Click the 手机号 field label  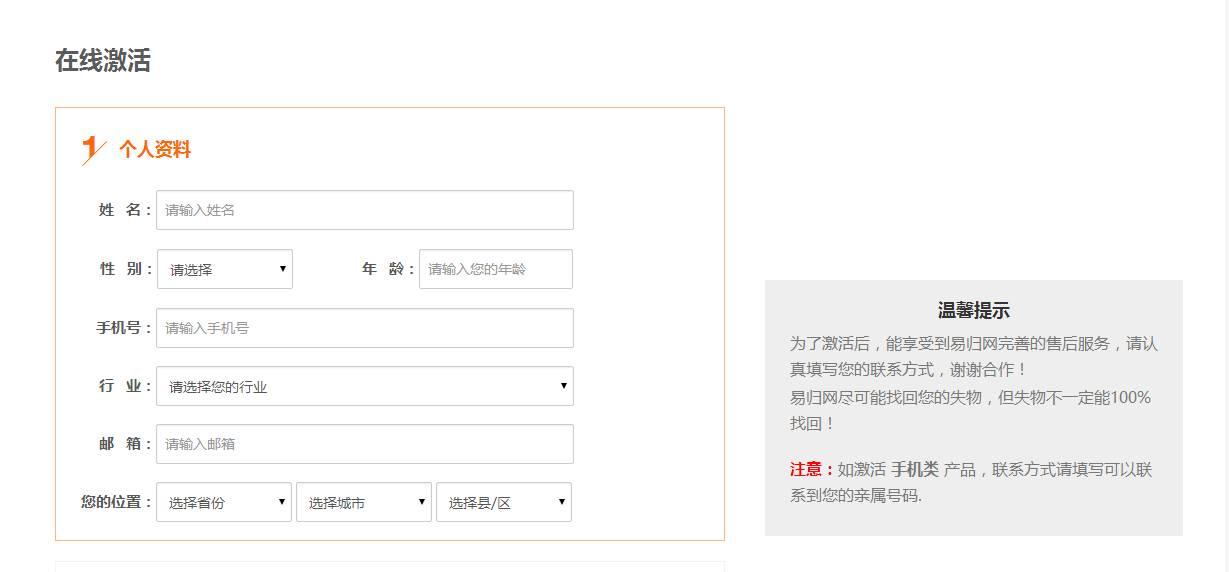tap(124, 328)
